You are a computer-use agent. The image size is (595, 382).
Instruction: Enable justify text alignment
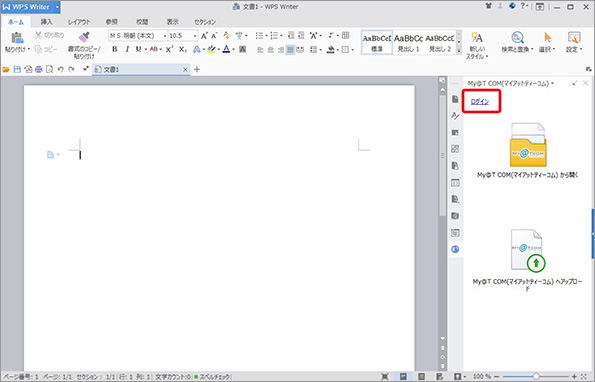[290, 49]
